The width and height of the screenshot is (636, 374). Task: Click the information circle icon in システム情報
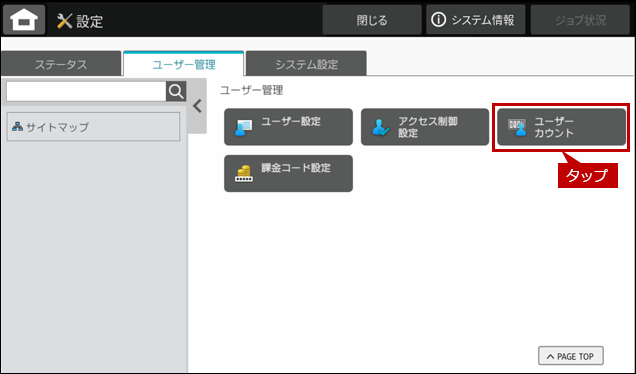[x=438, y=19]
